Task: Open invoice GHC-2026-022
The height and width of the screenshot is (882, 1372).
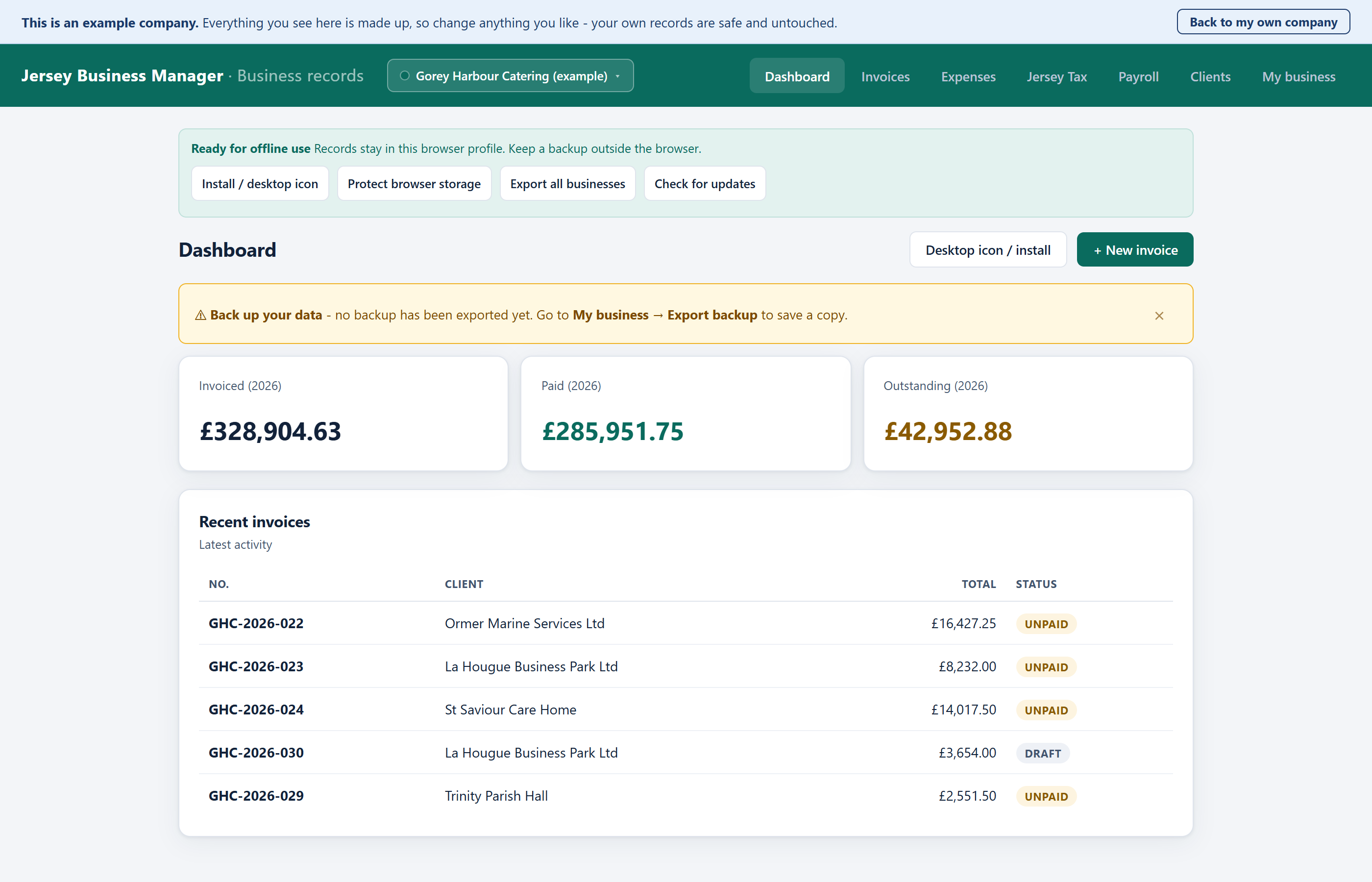Action: pos(256,623)
